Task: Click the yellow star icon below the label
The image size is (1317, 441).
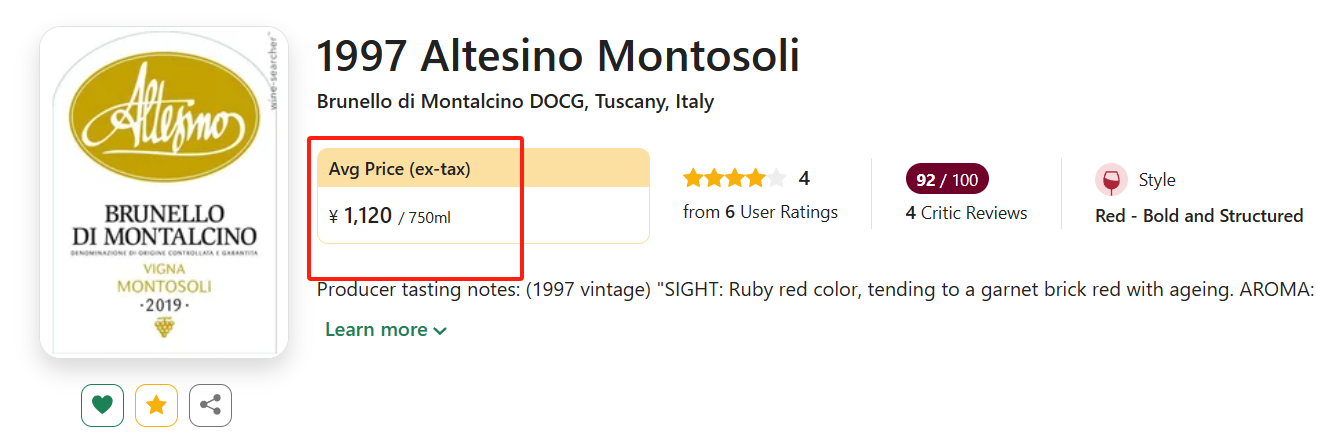Action: click(x=156, y=405)
